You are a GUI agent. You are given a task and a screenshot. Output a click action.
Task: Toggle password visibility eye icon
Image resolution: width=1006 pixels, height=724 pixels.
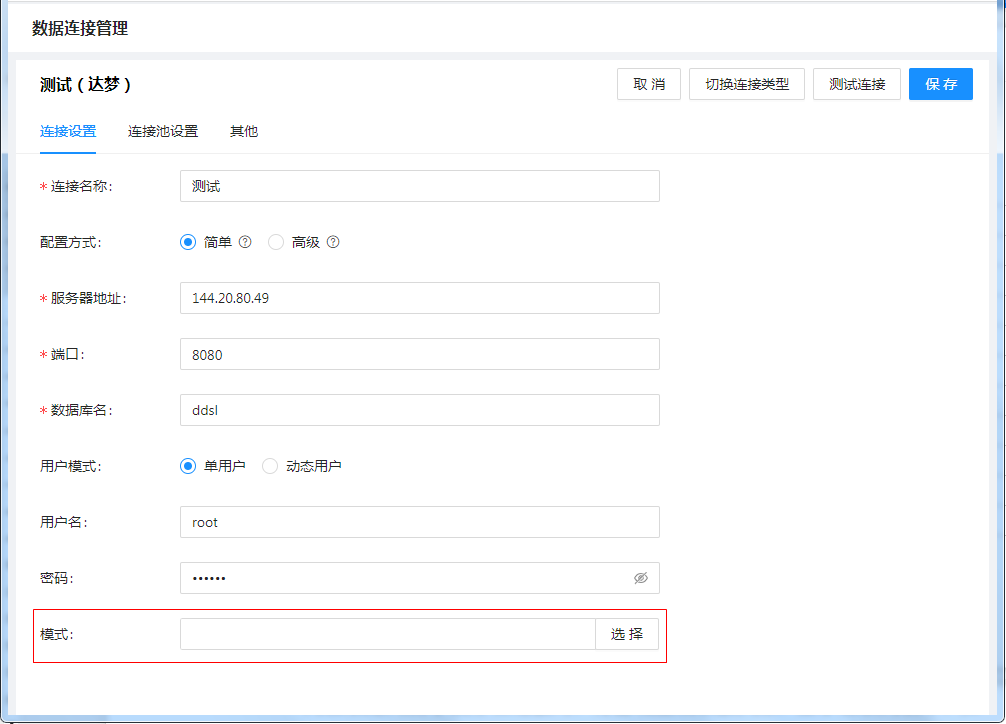(x=641, y=578)
